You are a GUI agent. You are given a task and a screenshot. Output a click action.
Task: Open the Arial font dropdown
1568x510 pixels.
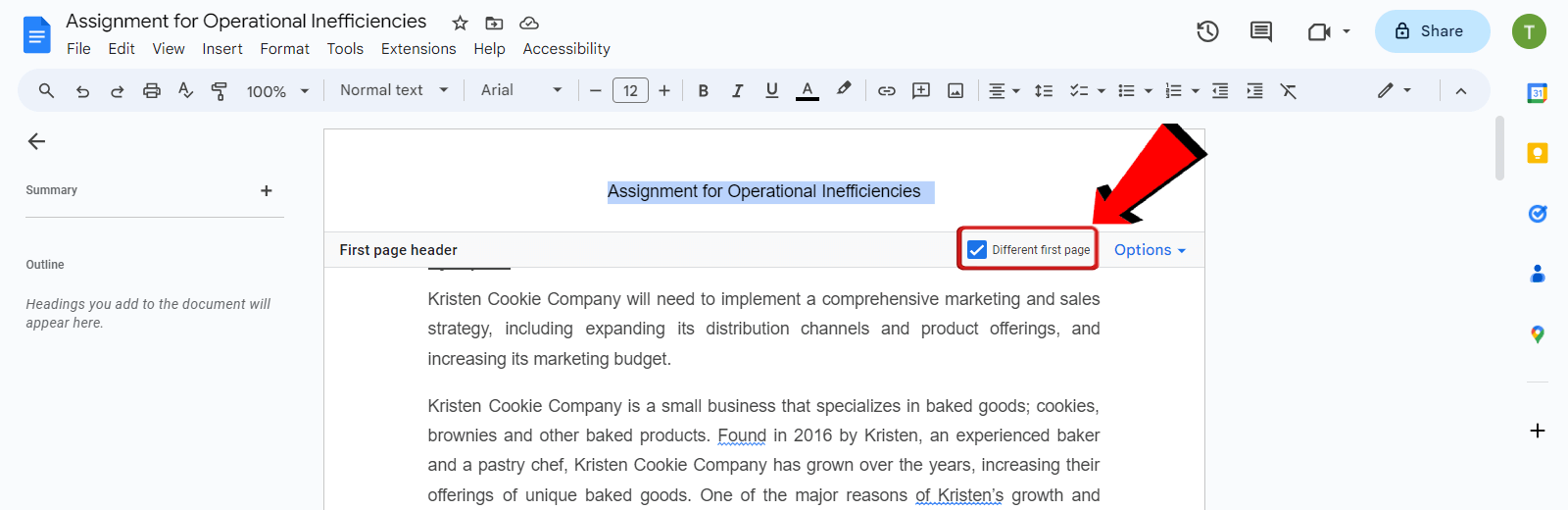pos(521,90)
